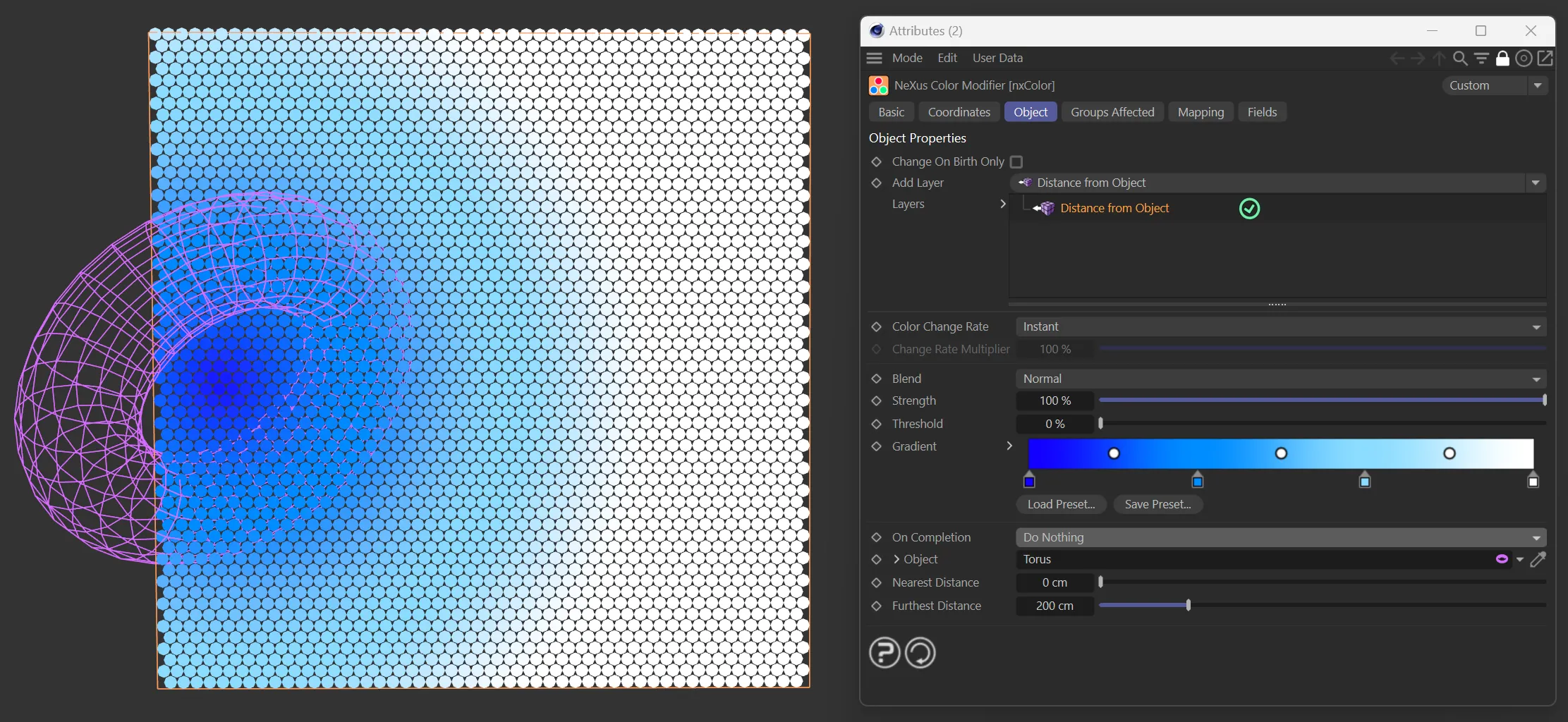Click the new Attributes window icon
Viewport: 1568px width, 722px height.
click(1545, 59)
